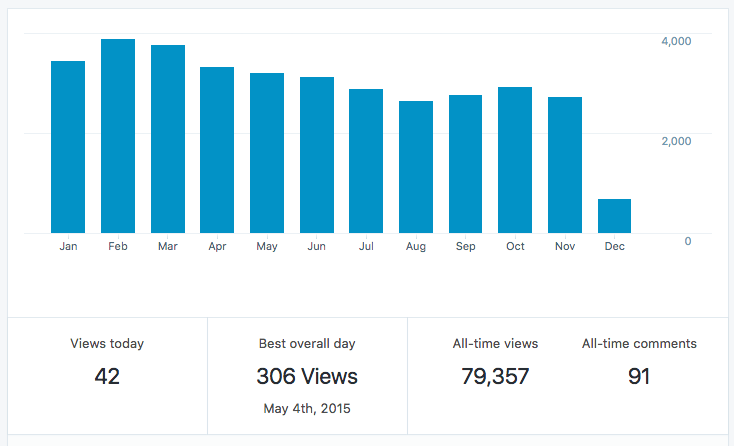734x446 pixels.
Task: Click the Dec axis label
Action: (x=615, y=246)
